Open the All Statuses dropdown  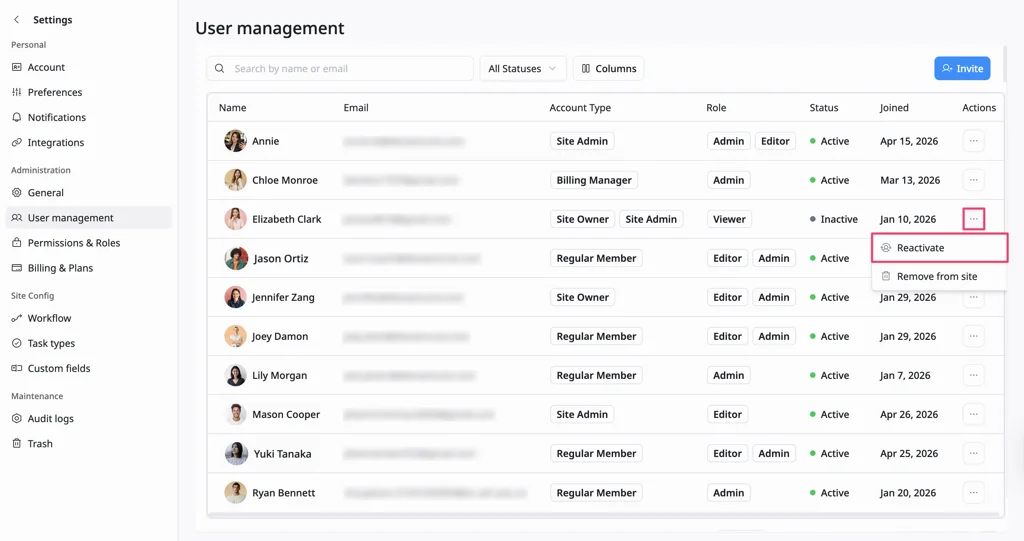522,69
